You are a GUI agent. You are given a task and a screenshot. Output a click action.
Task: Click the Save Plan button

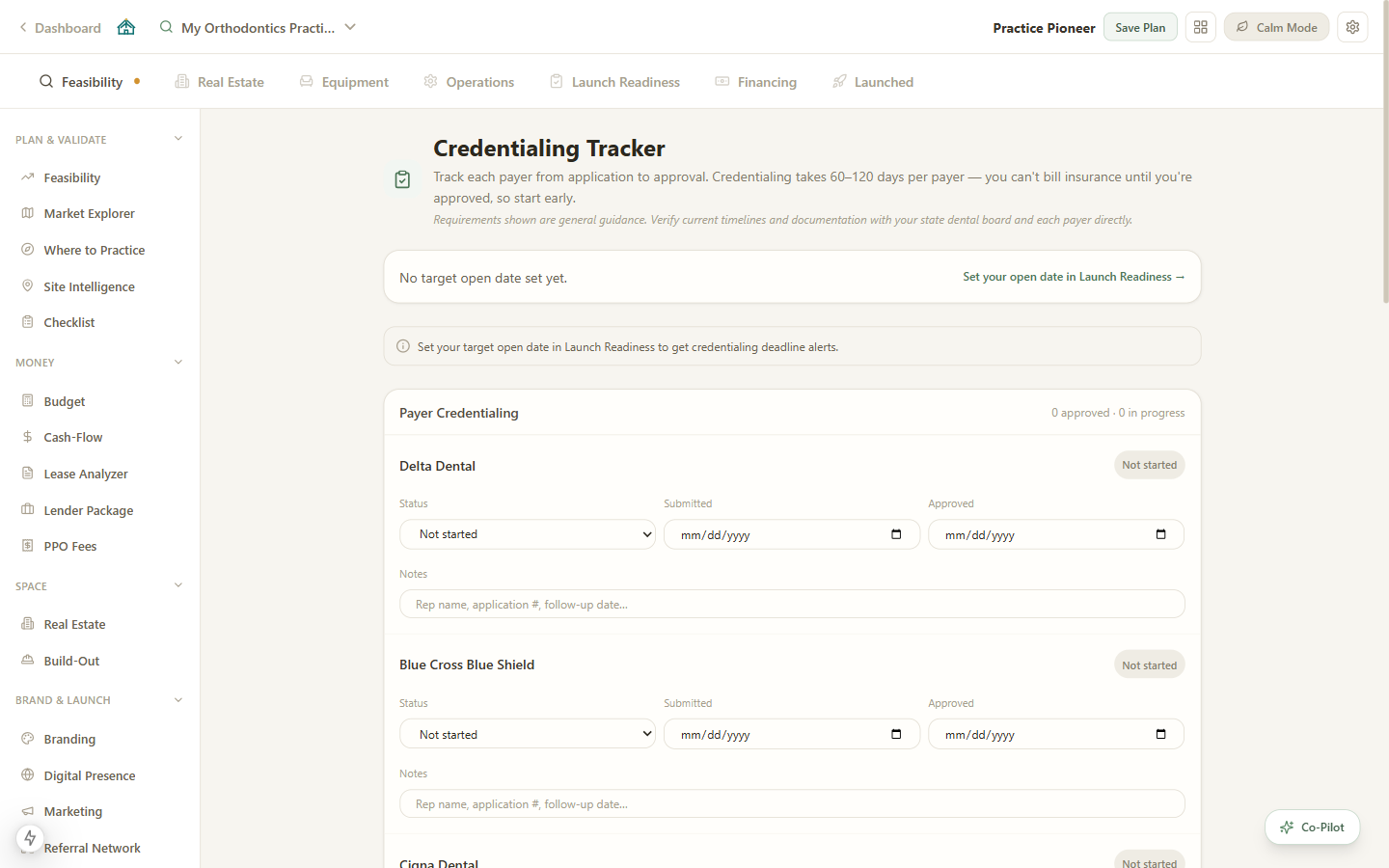pos(1140,27)
